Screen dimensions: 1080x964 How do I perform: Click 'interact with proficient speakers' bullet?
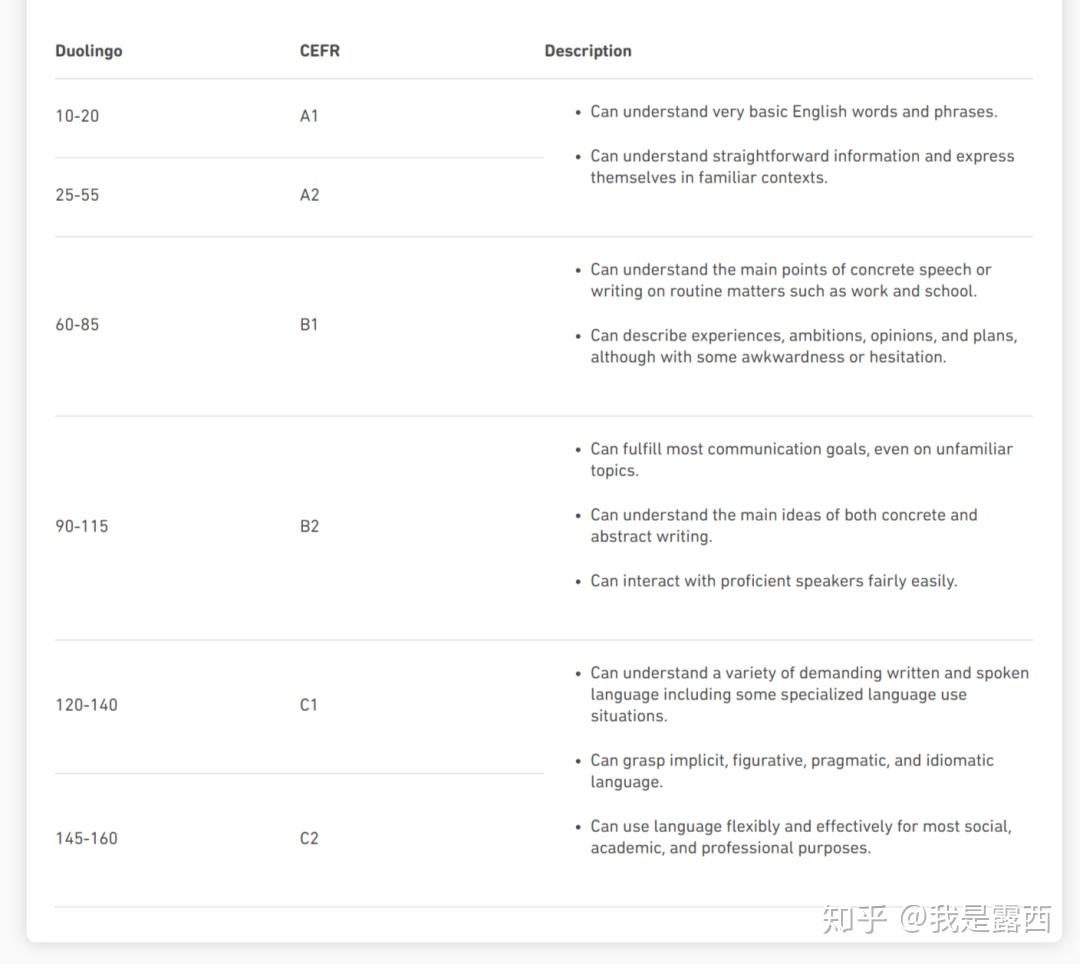(x=773, y=581)
